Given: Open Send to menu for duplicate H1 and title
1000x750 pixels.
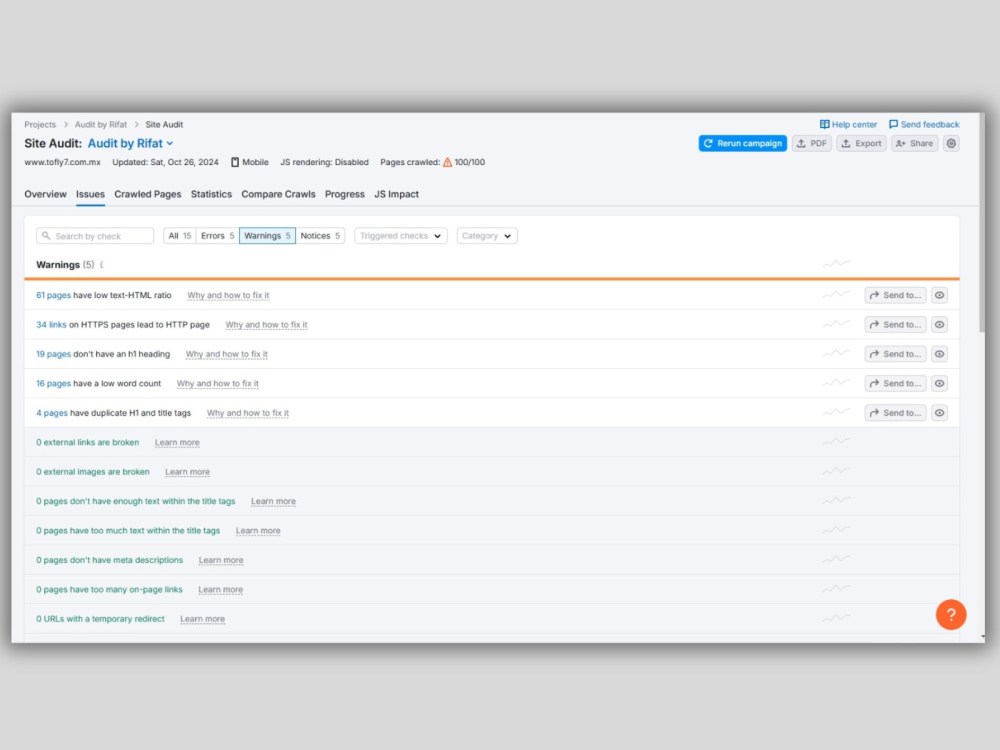Looking at the screenshot, I should [x=895, y=413].
